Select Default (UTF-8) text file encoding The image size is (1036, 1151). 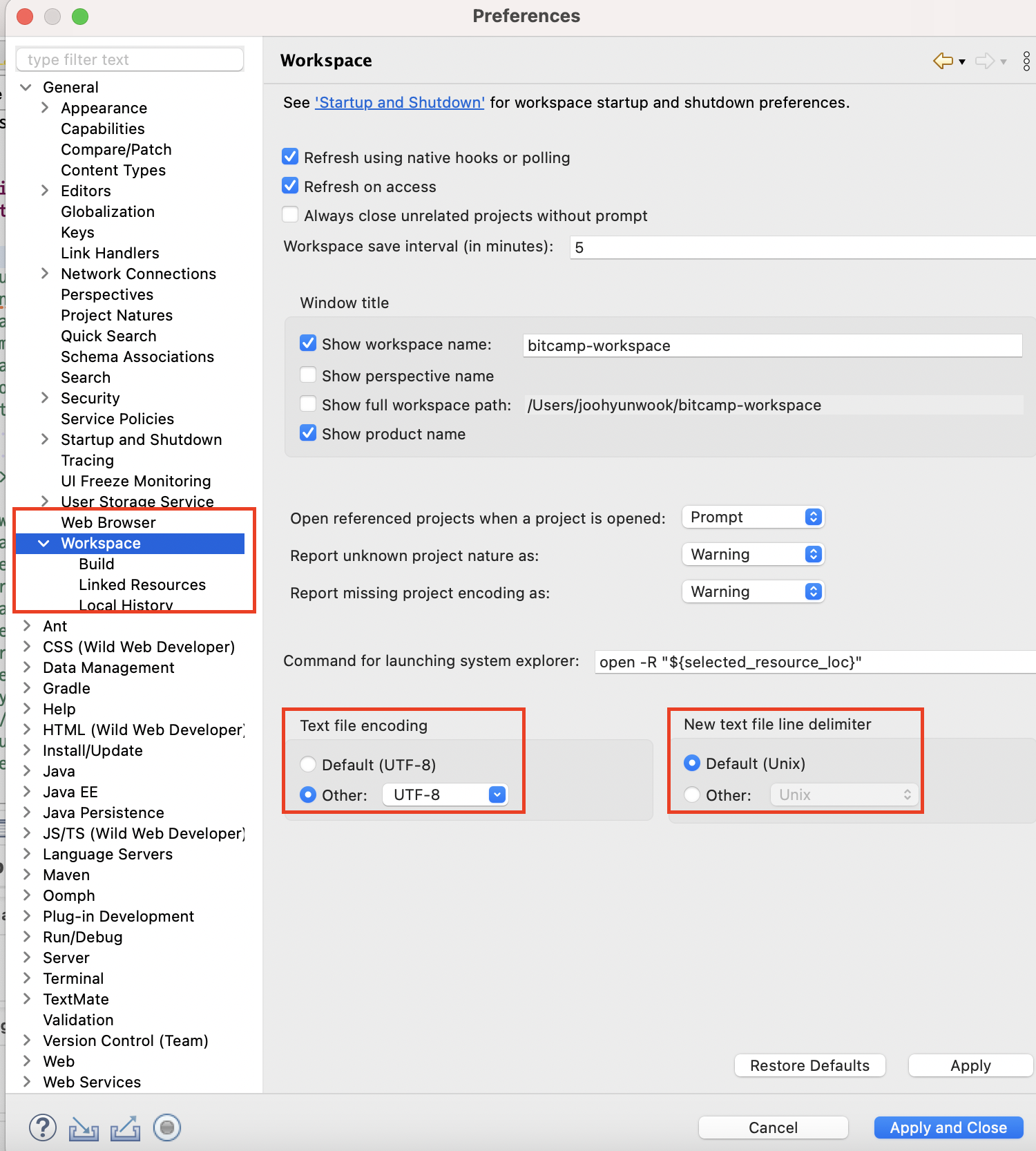click(308, 764)
